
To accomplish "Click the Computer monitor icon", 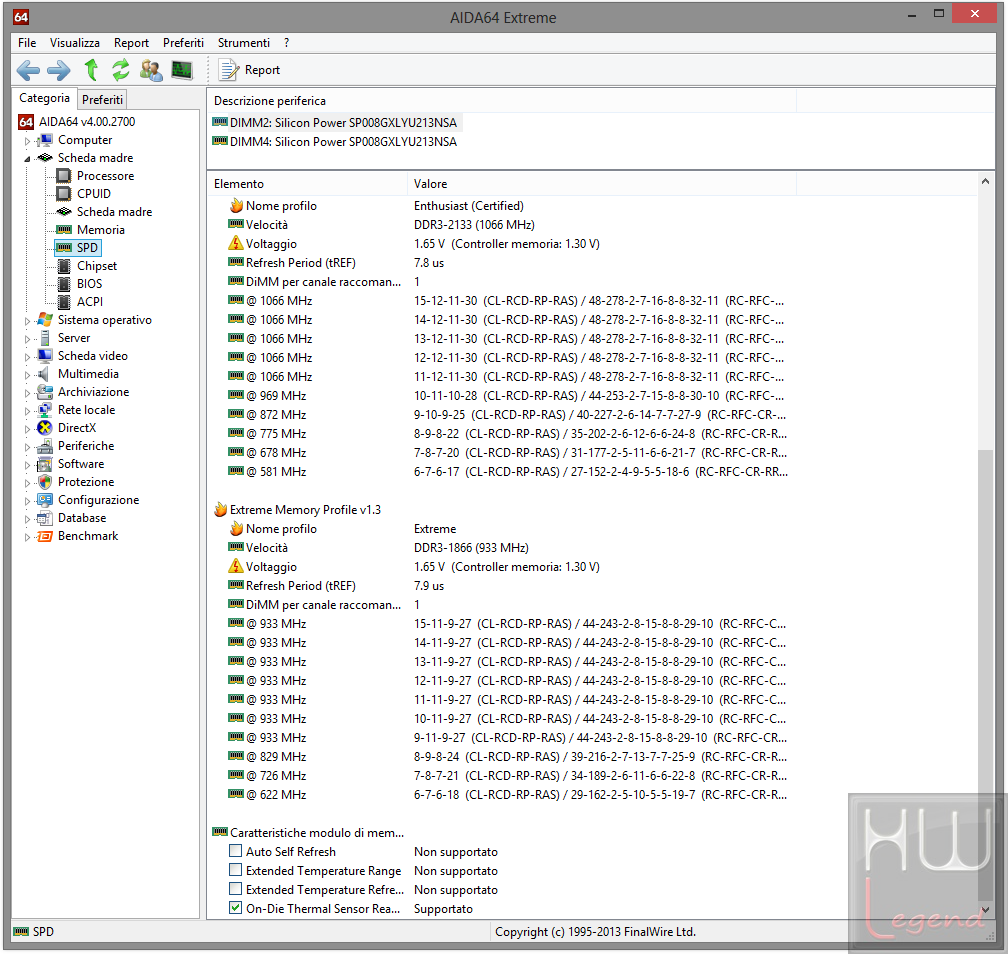I will click(x=44, y=140).
